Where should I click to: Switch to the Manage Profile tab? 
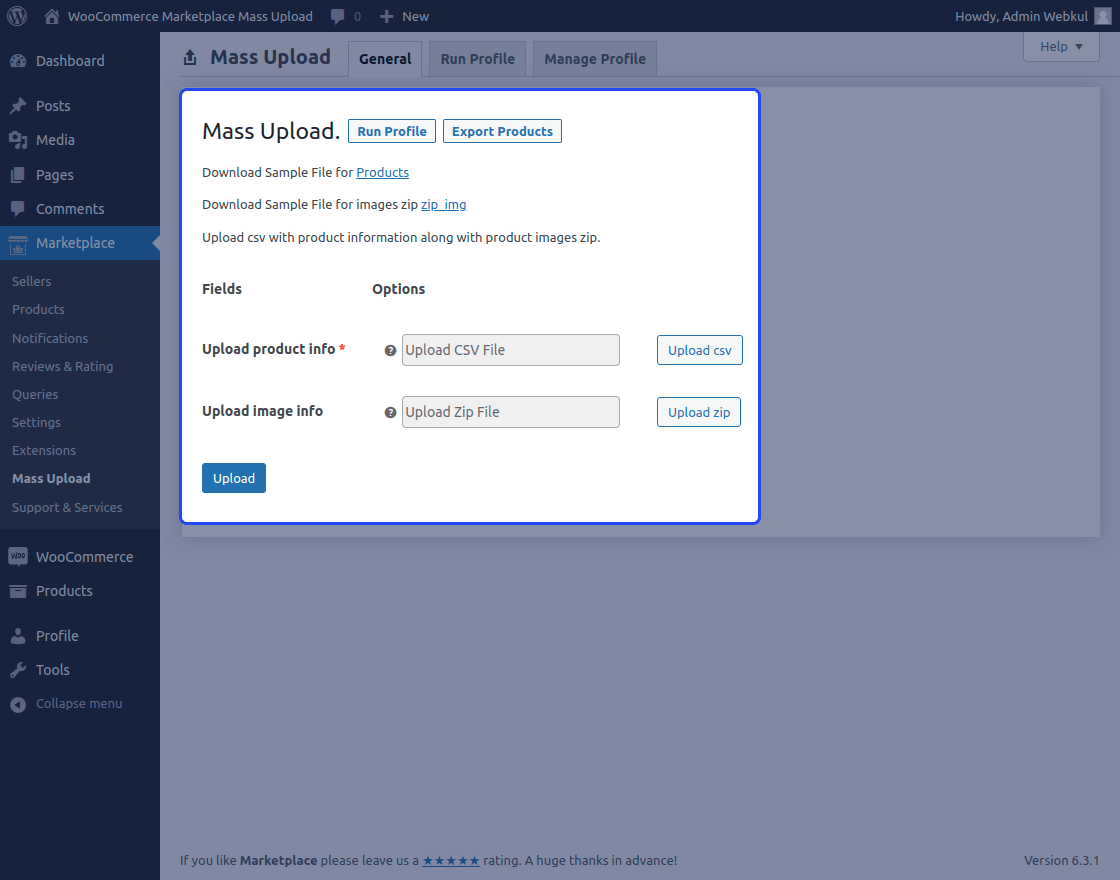point(594,58)
